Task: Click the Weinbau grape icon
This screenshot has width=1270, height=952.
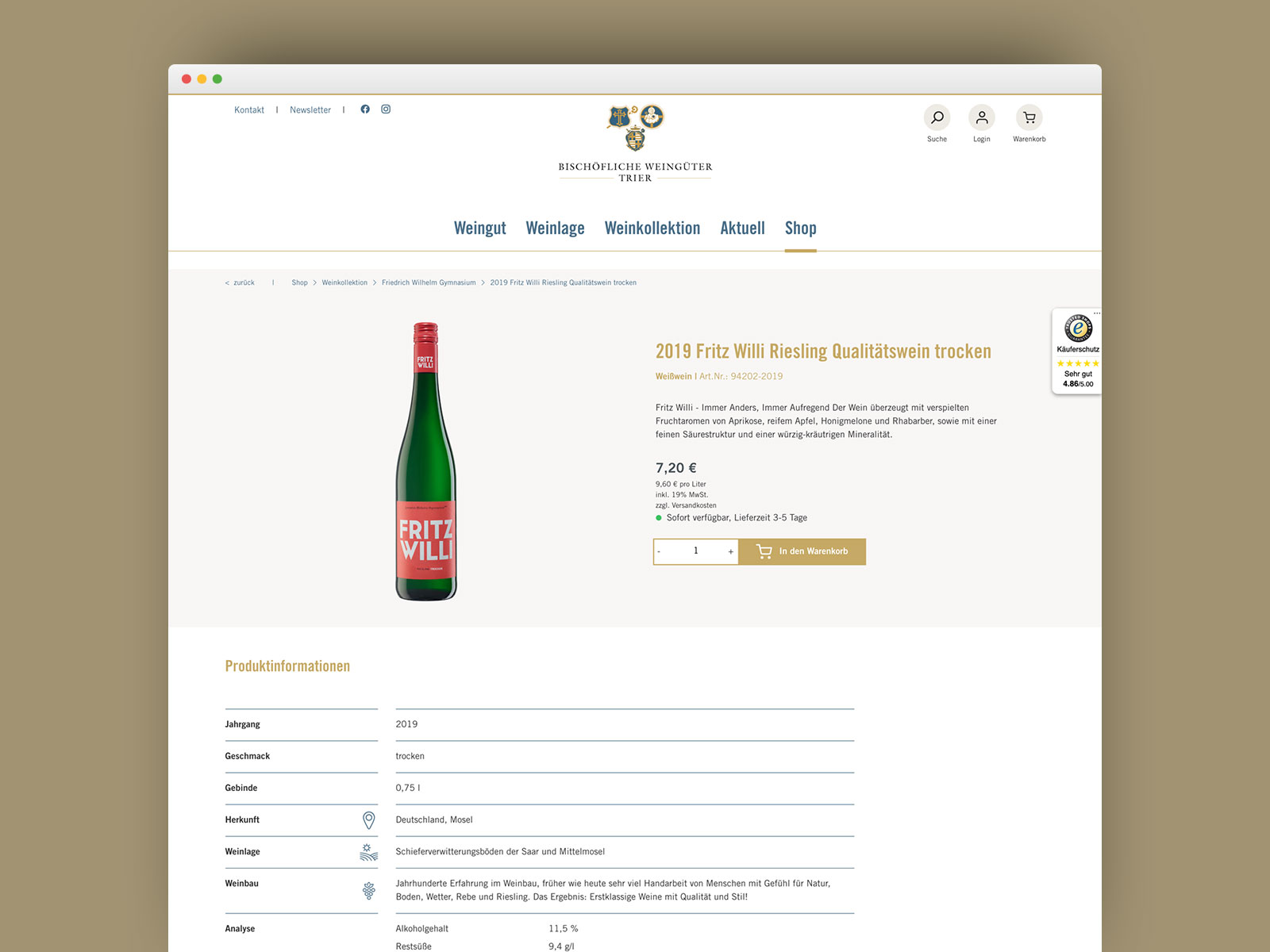Action: (369, 891)
